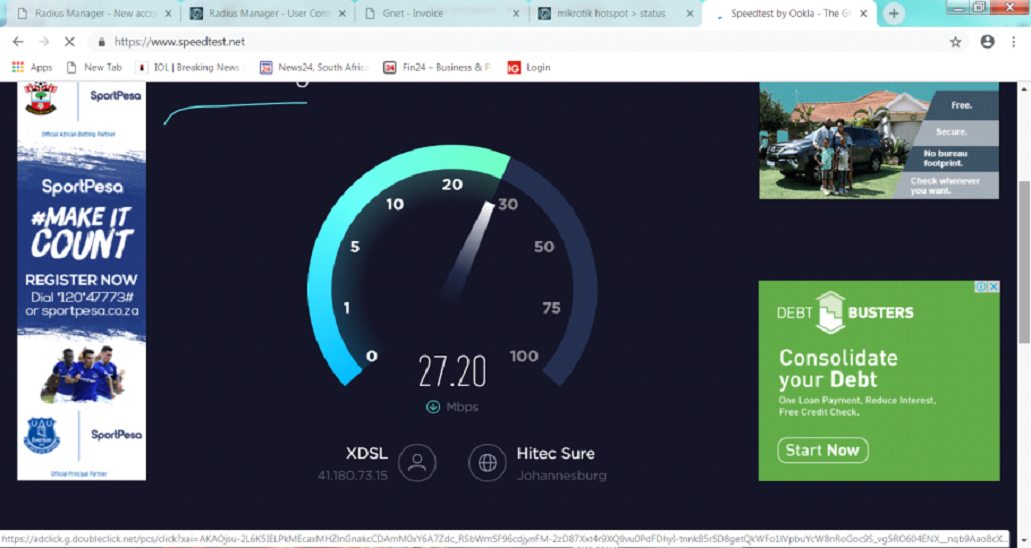Viewport: 1031px width, 548px height.
Task: Click Start Now in Debt Busters ad
Action: pyautogui.click(x=823, y=450)
